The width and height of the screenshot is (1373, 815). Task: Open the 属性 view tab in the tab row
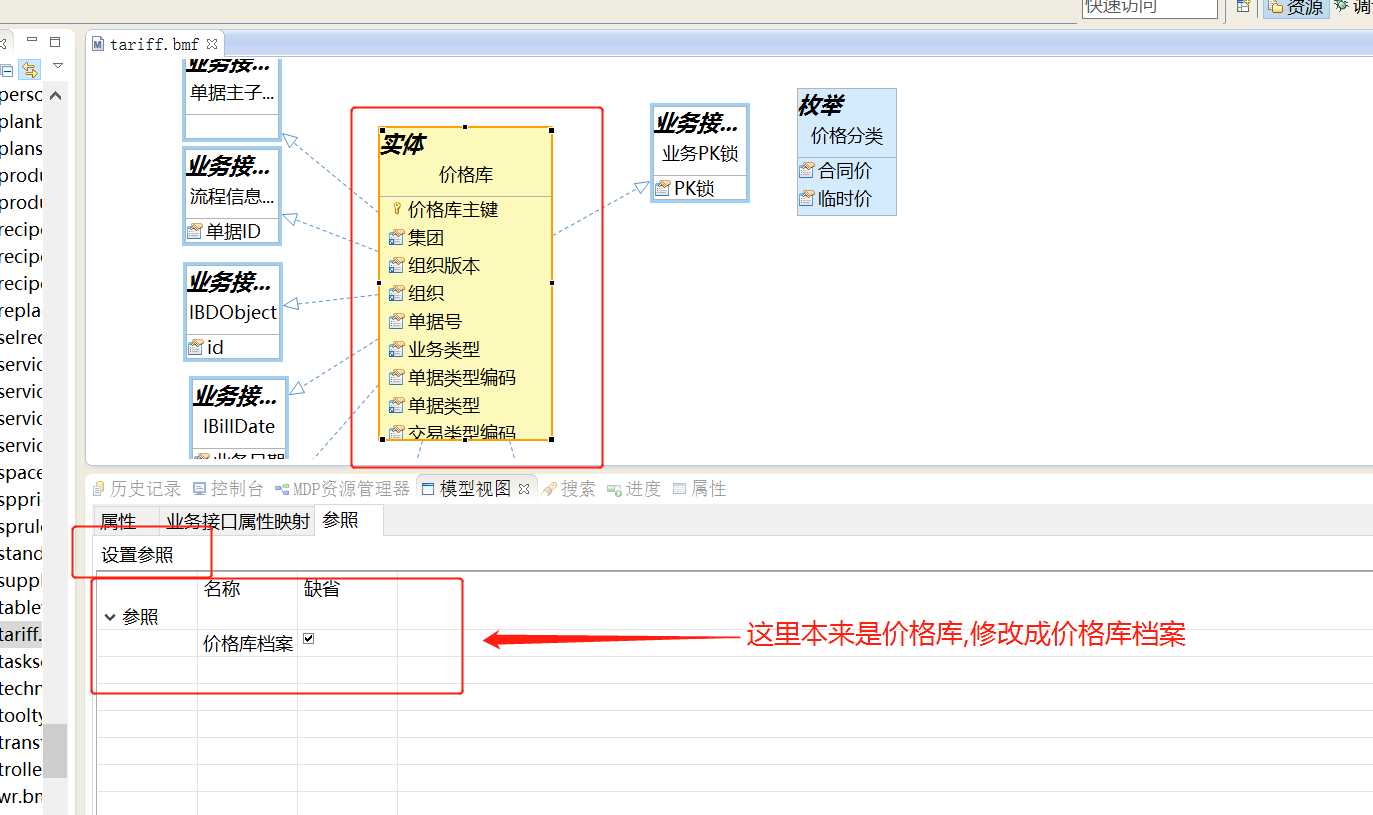pos(699,489)
